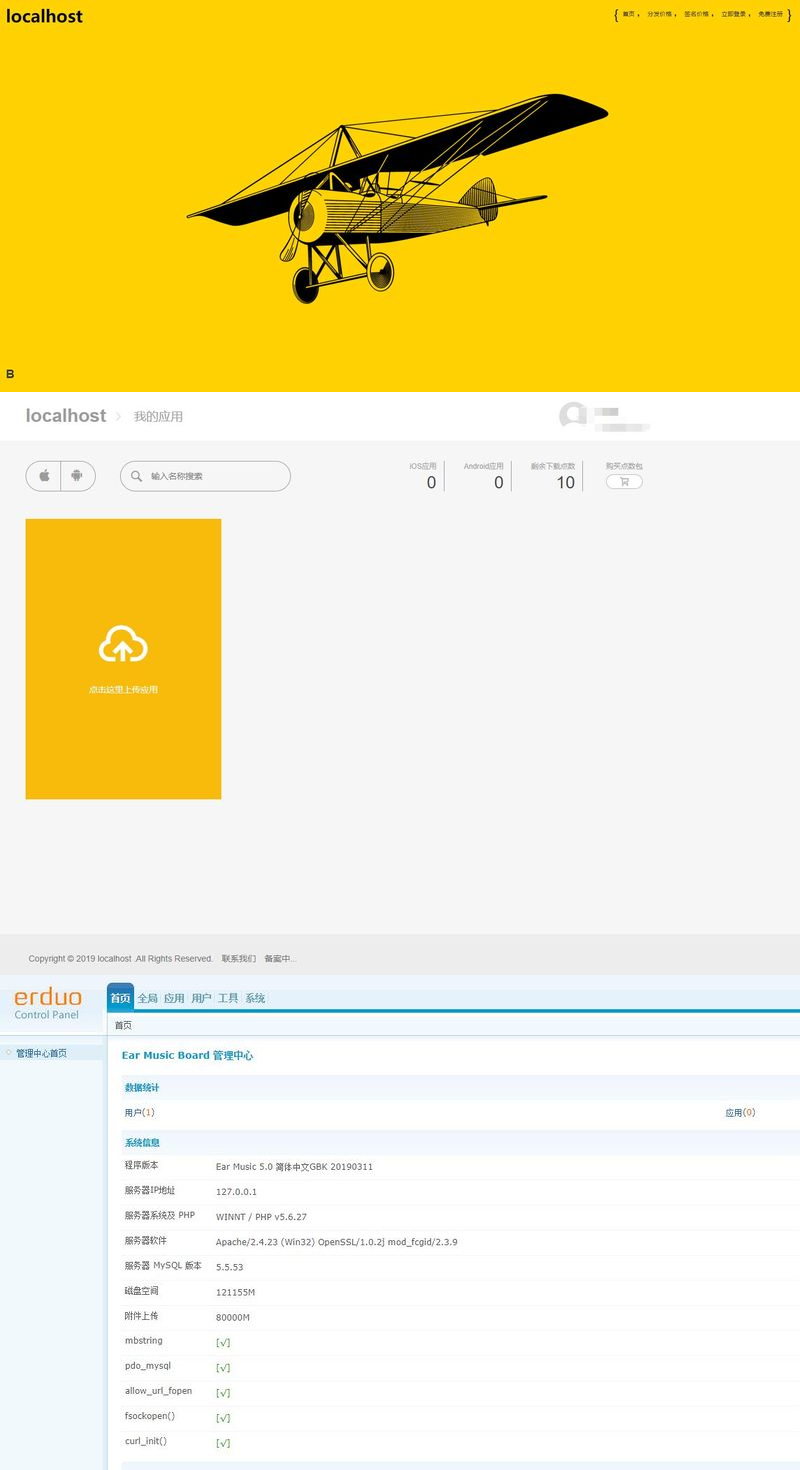800x1470 pixels.
Task: Switch to the 工具 tab
Action: pos(229,998)
